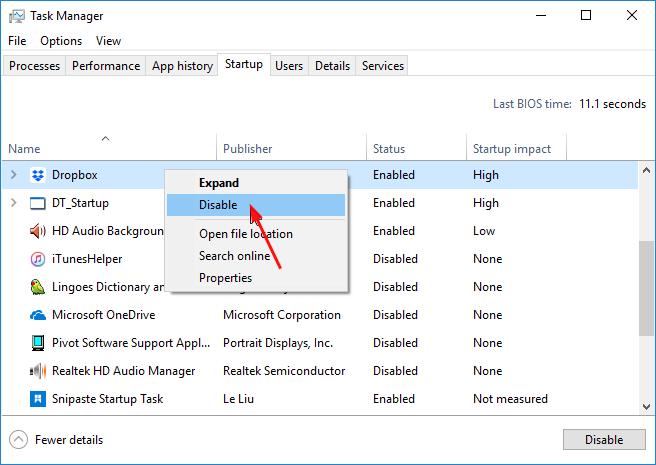Click the Realtek Semiconductor publisher cell
656x465 pixels.
[284, 371]
